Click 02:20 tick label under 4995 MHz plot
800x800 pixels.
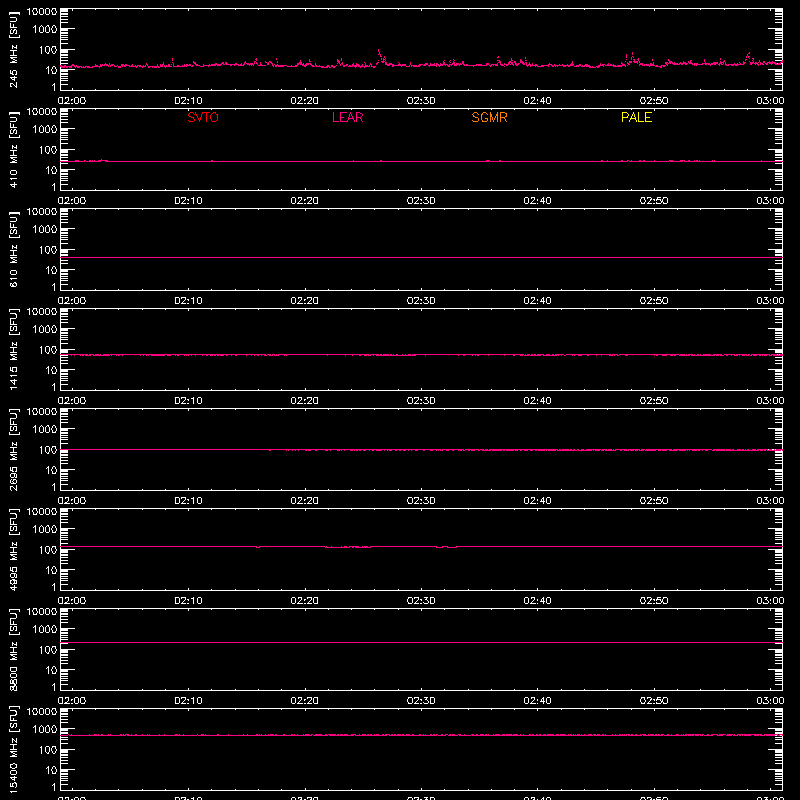pos(305,601)
